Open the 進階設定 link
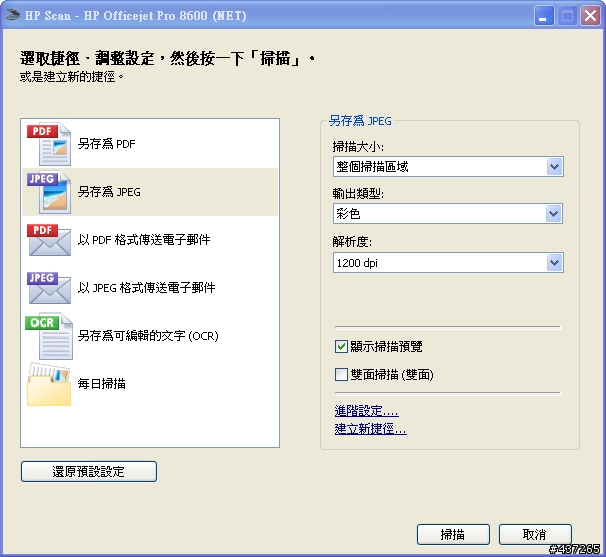606x557 pixels. (x=366, y=411)
